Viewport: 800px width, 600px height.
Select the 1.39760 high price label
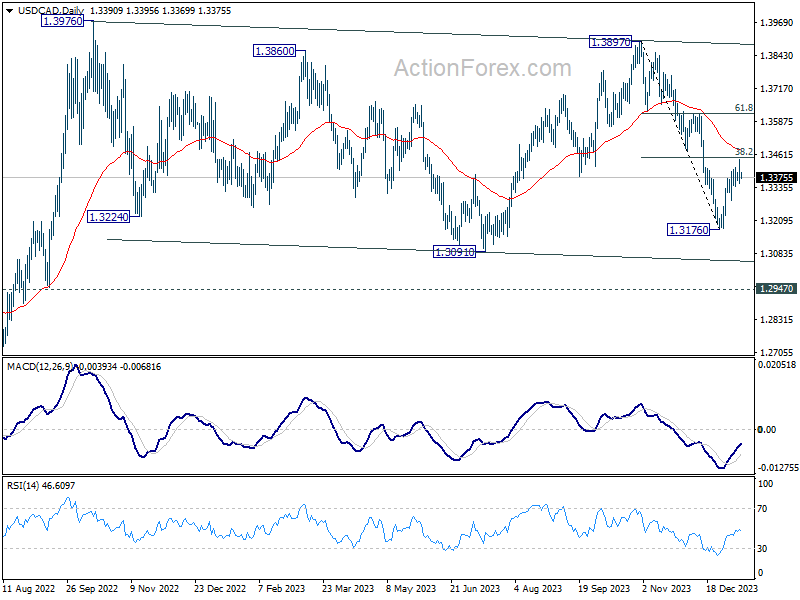tap(63, 21)
